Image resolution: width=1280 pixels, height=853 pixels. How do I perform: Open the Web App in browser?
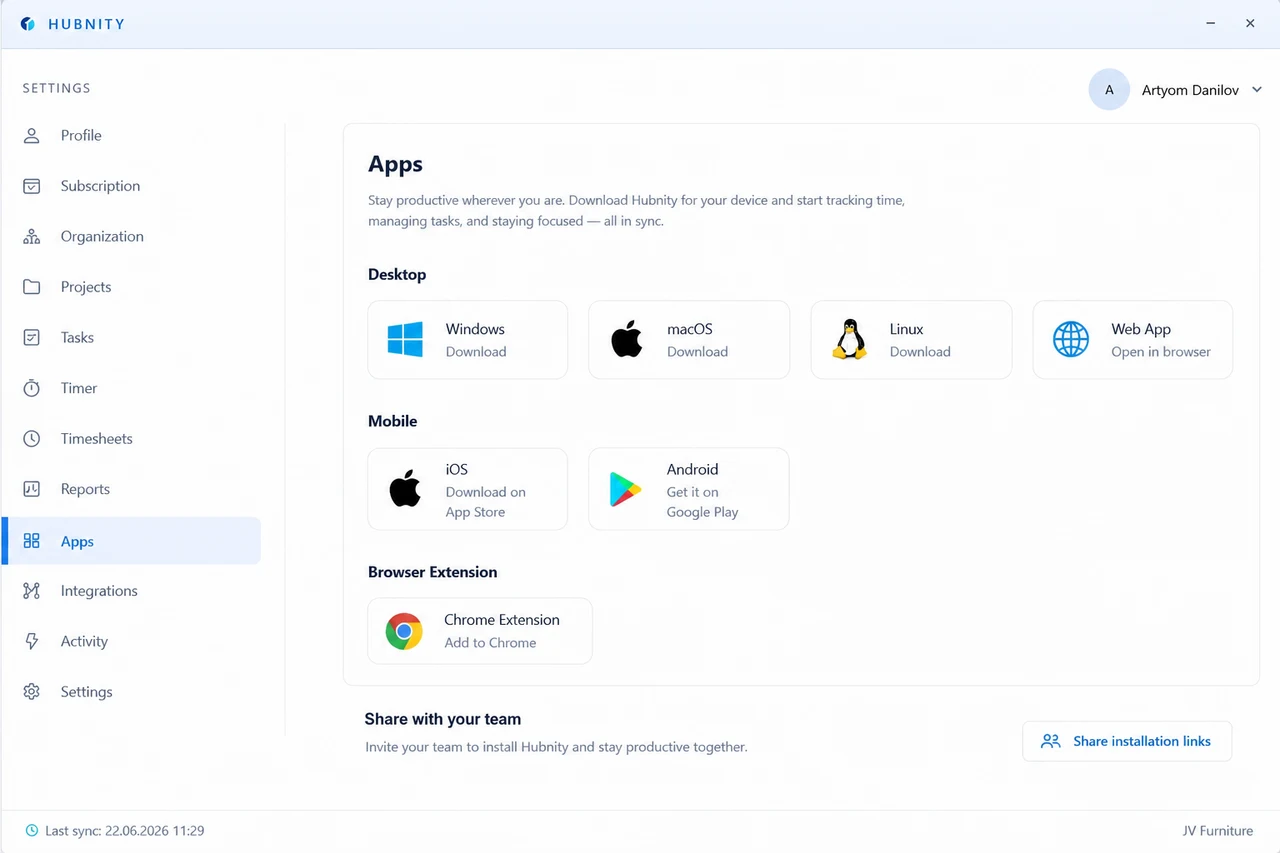(x=1133, y=340)
